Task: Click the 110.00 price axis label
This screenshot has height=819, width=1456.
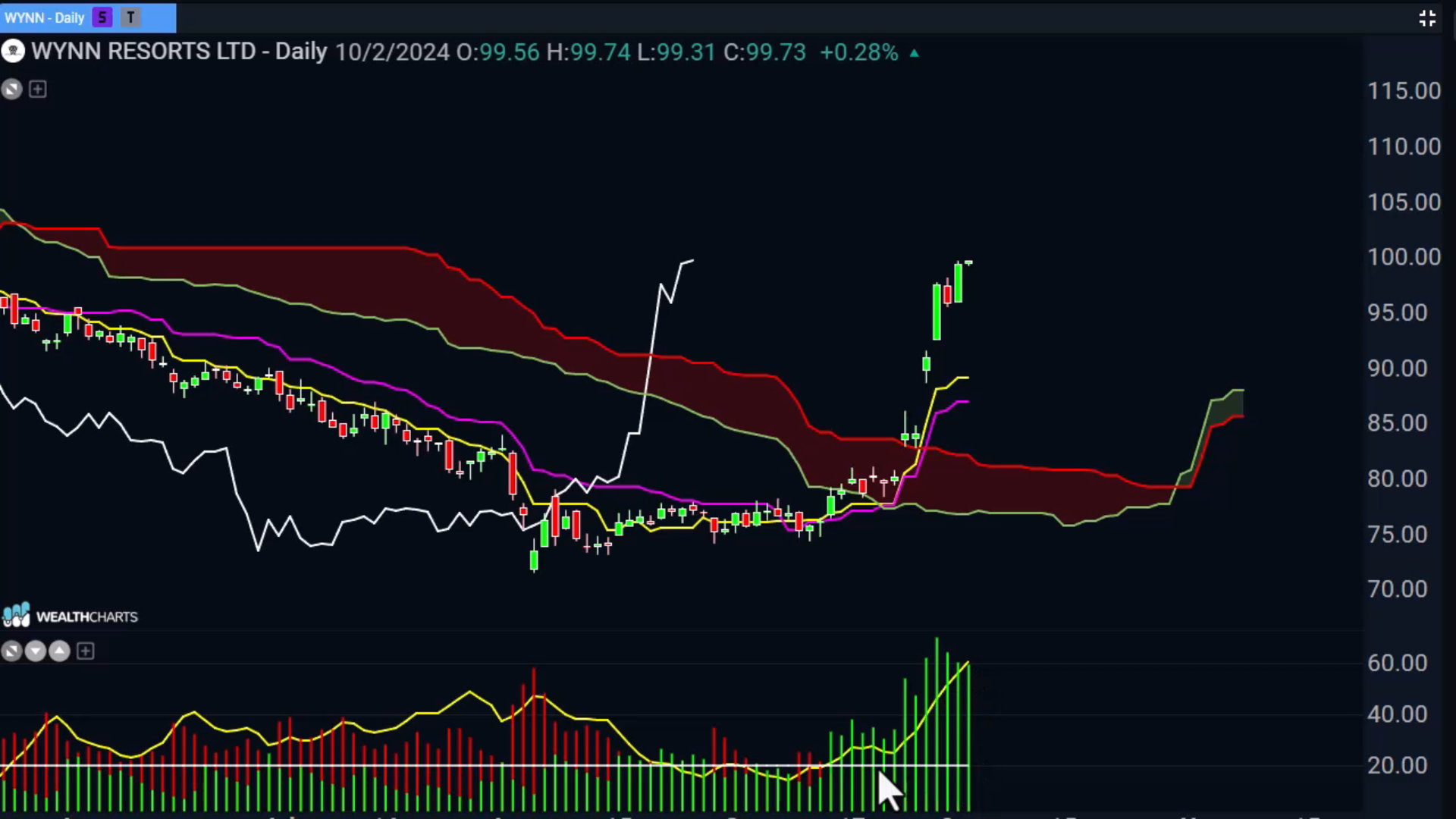Action: (x=1404, y=146)
